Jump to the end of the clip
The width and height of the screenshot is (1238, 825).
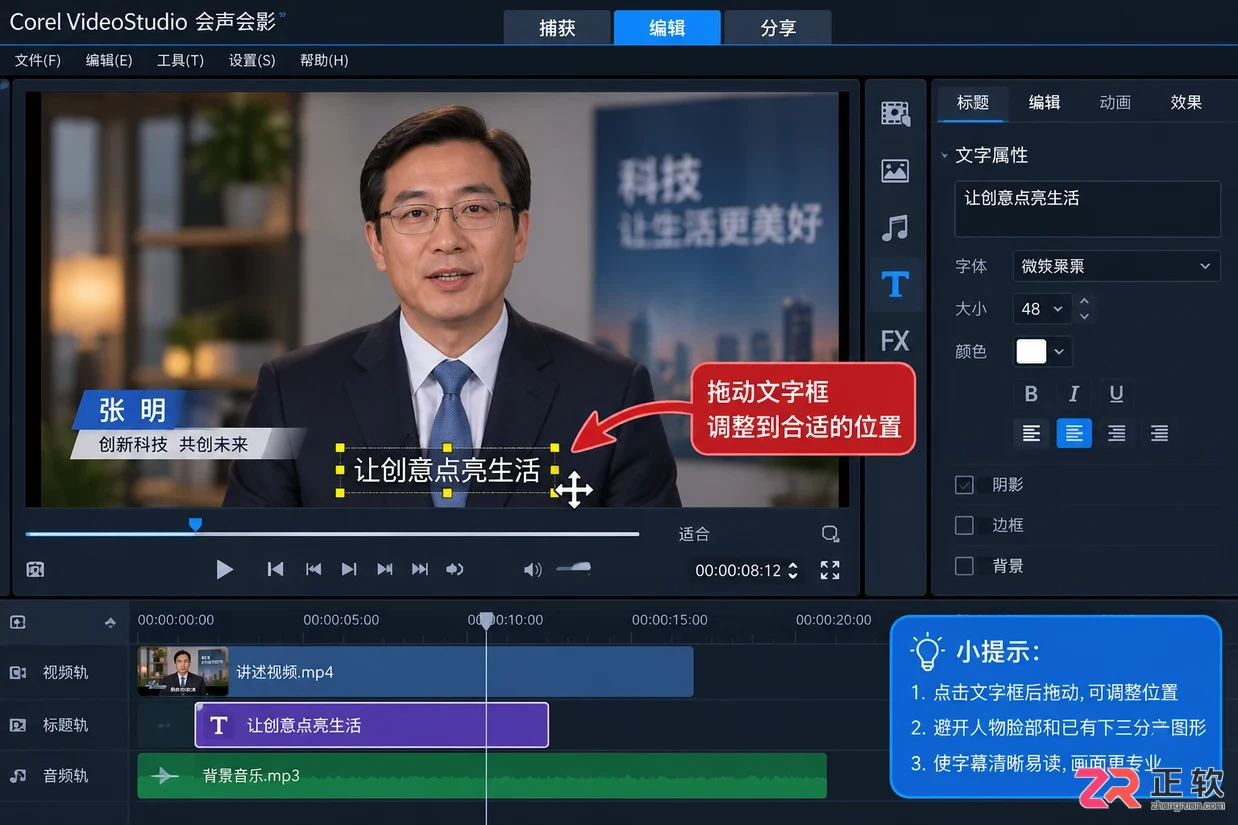click(420, 569)
